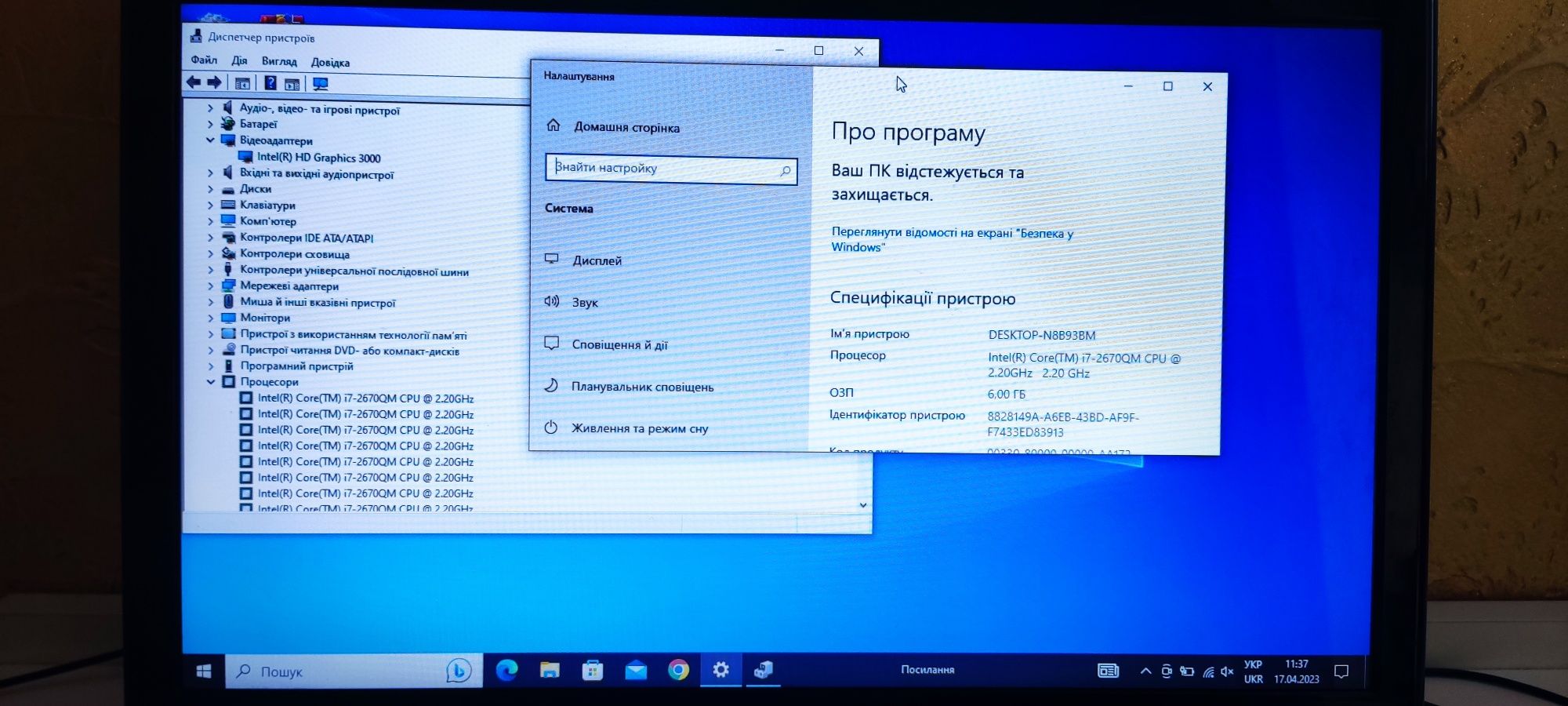The width and height of the screenshot is (1568, 706).
Task: Click the Forward arrow in Device Manager toolbar
Action: [x=214, y=82]
